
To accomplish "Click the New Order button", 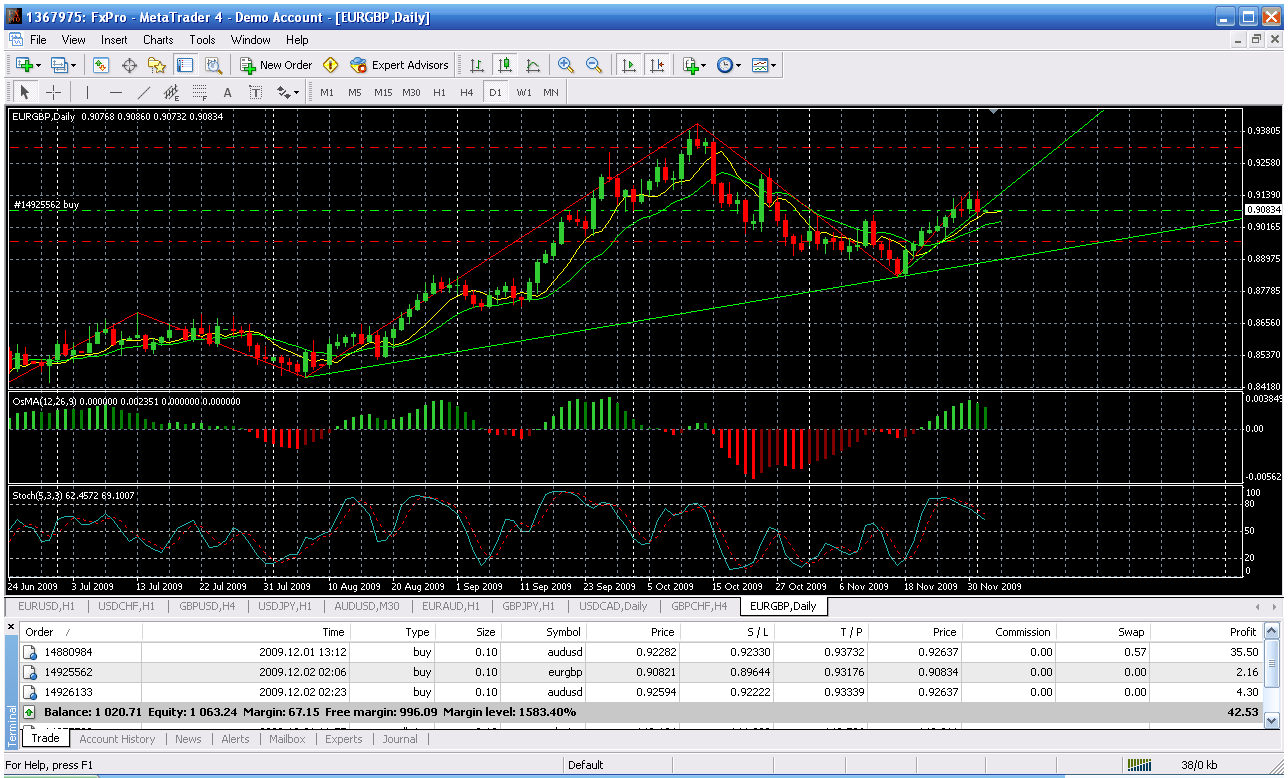I will [x=276, y=65].
